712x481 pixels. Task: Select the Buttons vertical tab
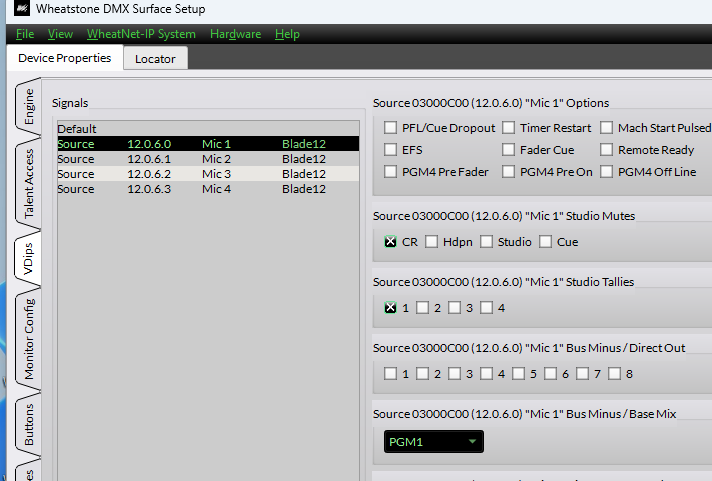tap(29, 425)
